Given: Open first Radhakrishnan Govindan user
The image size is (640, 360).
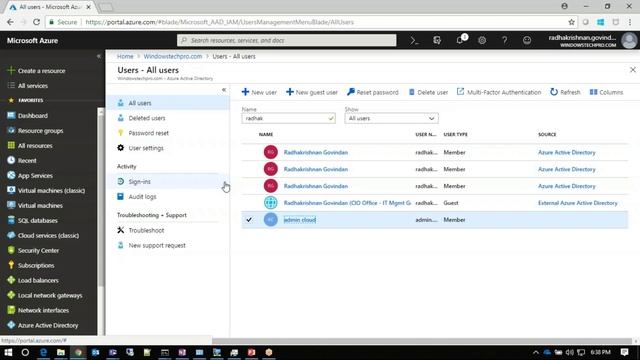Looking at the screenshot, I should pos(316,152).
